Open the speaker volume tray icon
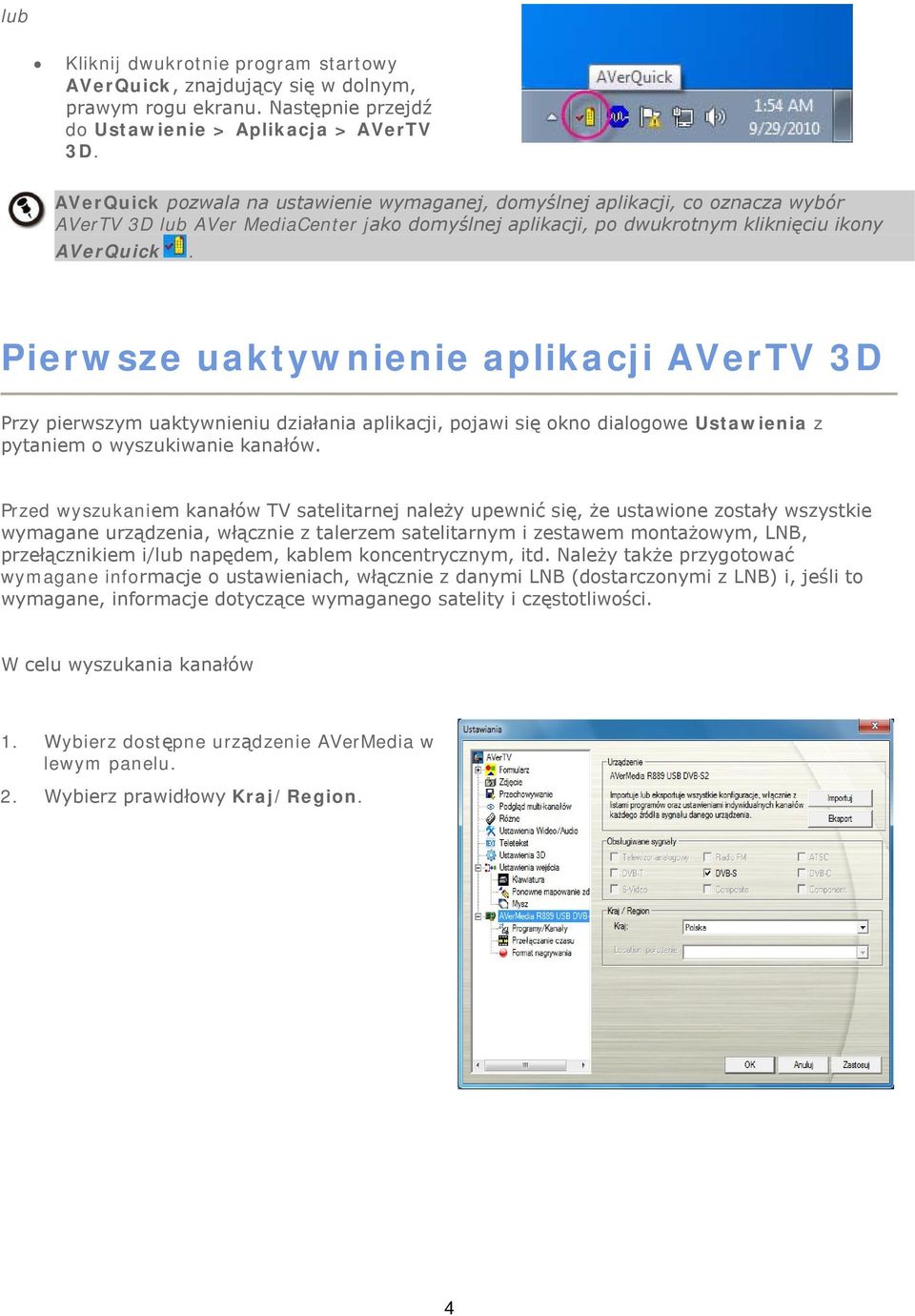Screen dimensions: 915x1316 tap(714, 117)
